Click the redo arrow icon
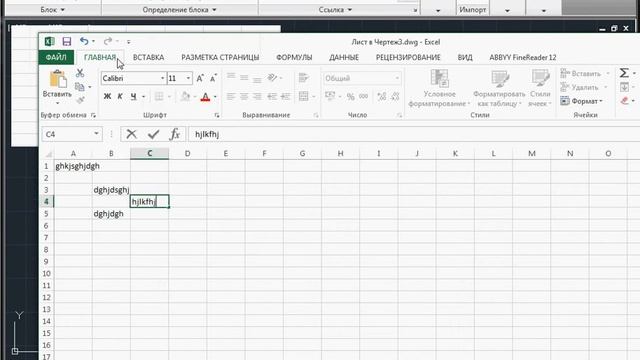Screen dimensions: 640x360 (x=108, y=41)
